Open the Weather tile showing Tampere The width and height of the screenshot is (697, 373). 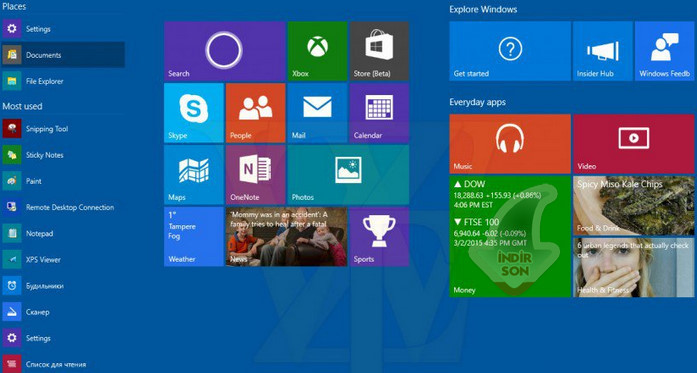pyautogui.click(x=194, y=237)
